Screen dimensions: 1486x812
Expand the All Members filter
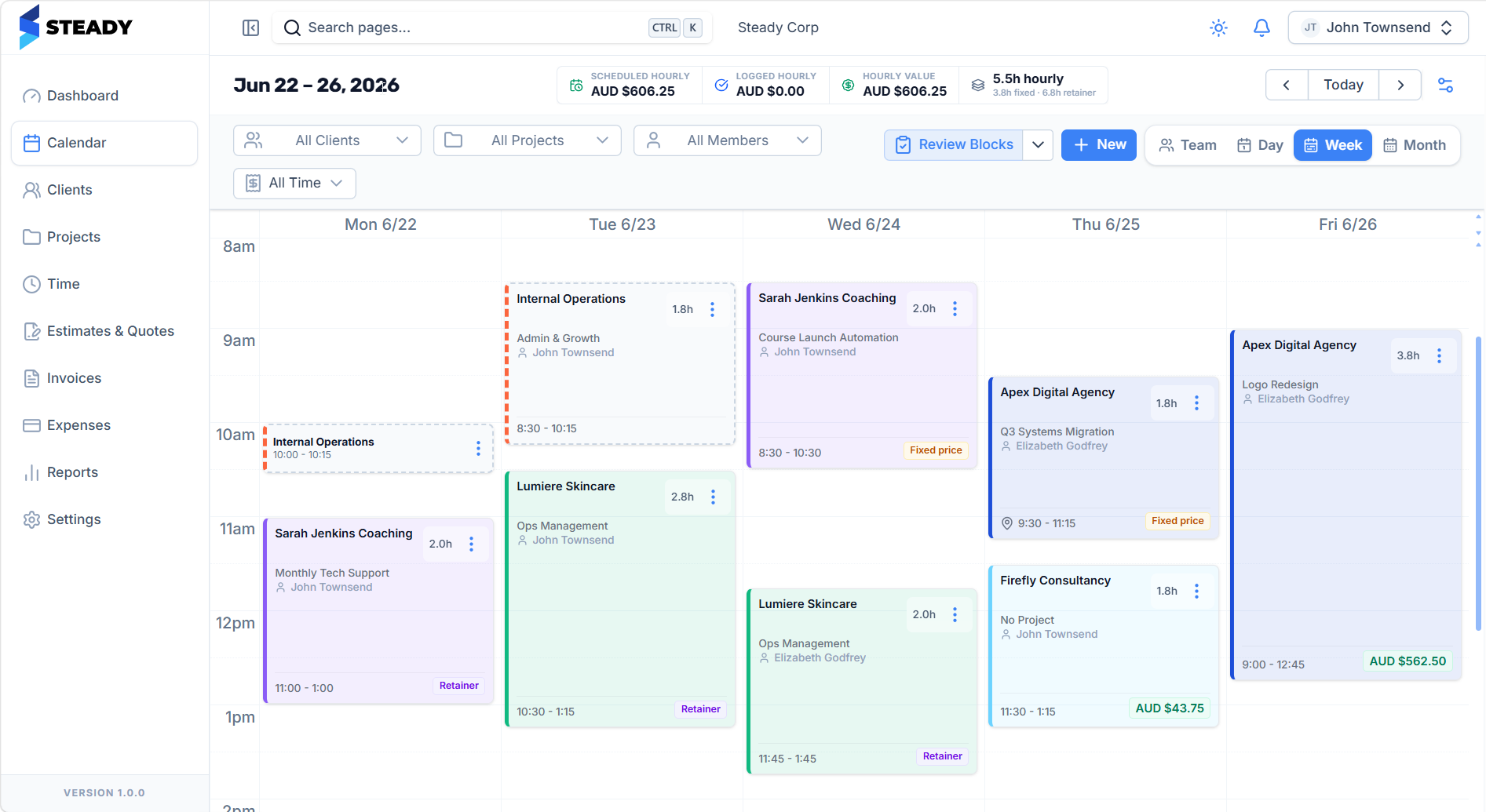pyautogui.click(x=728, y=140)
